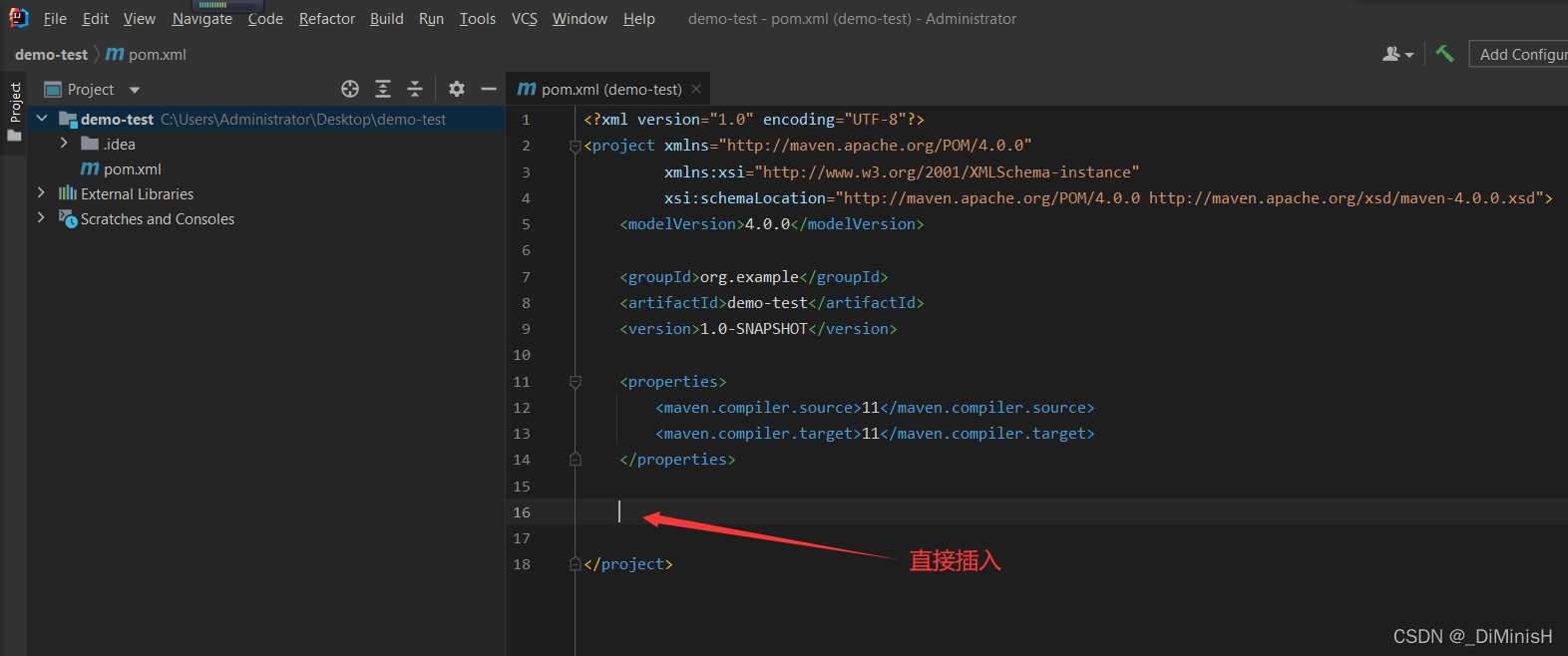Click the fold end marker on line 14
The image size is (1568, 656).
point(576,460)
